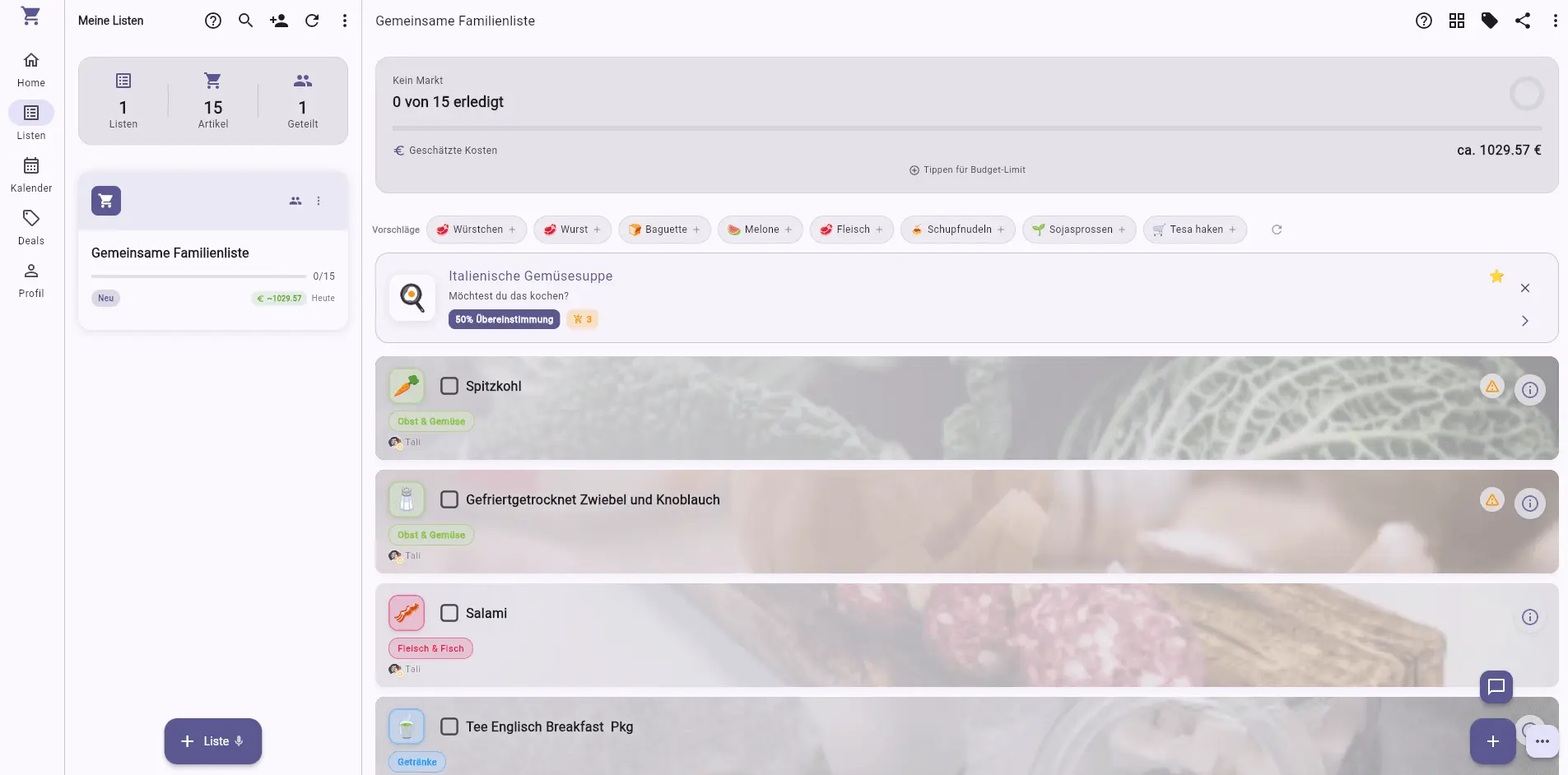
Task: Click the shopping cart app logo
Action: [x=30, y=16]
